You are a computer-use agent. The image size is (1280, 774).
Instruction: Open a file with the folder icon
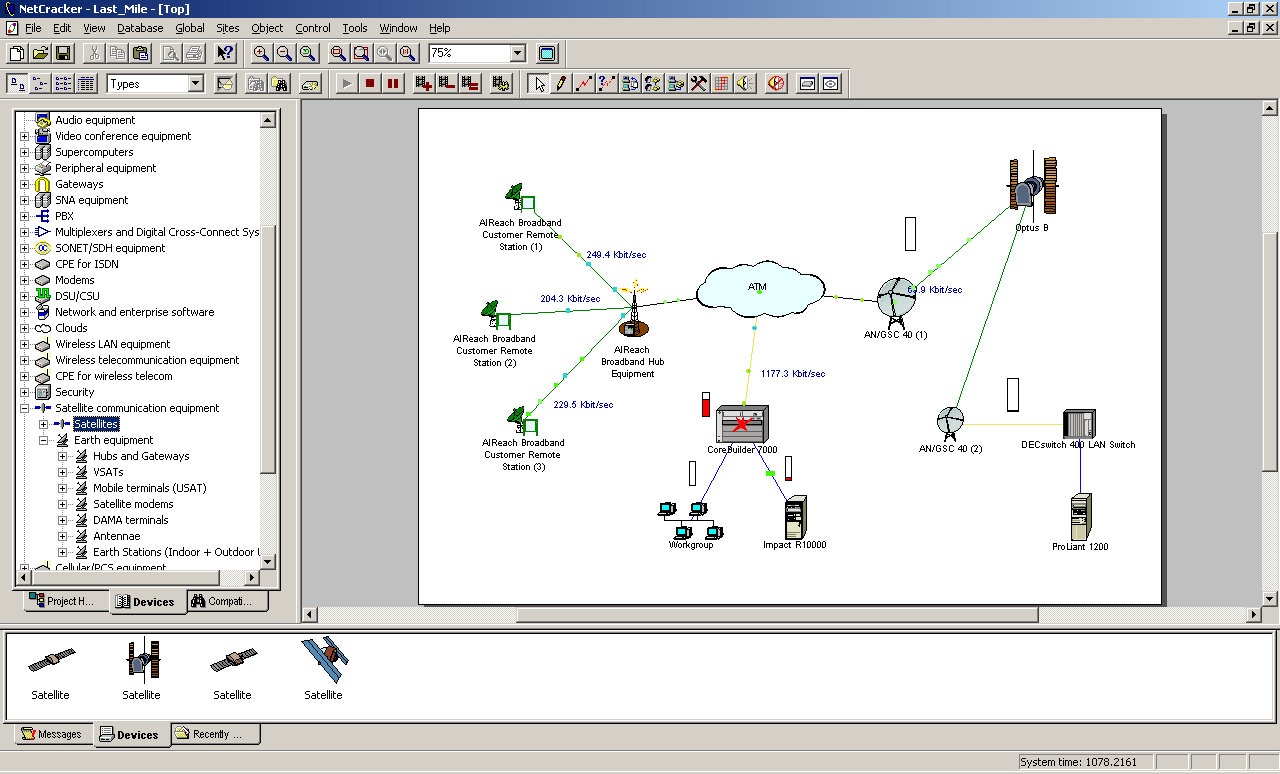(40, 53)
